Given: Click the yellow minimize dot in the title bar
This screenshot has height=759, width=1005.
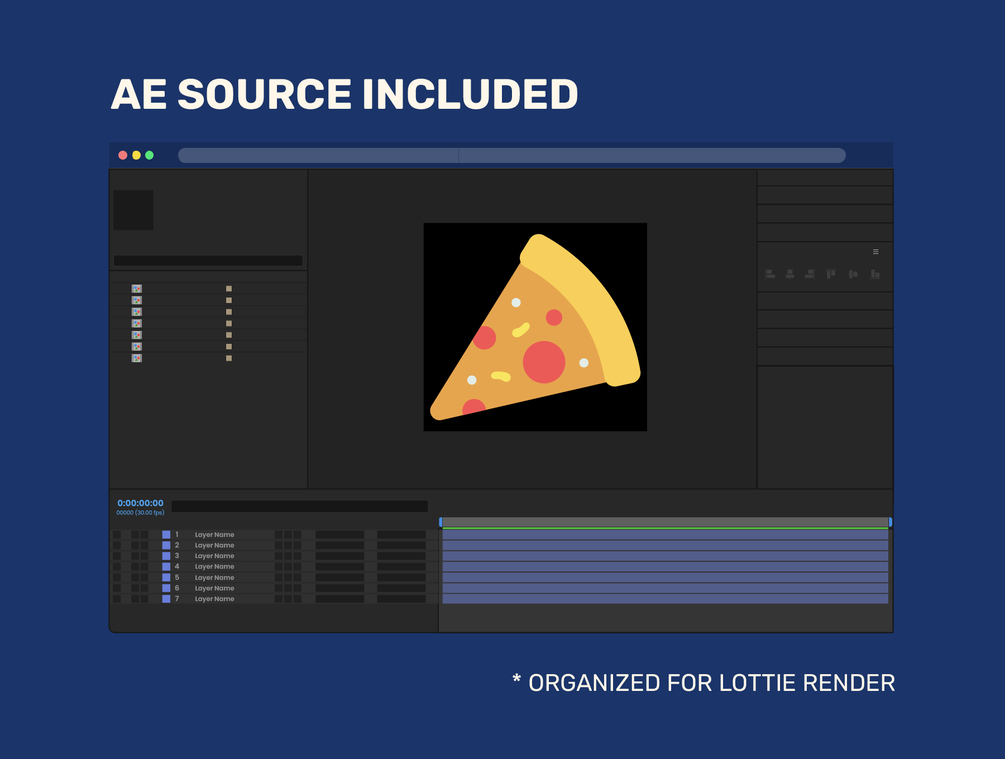Looking at the screenshot, I should pos(136,155).
